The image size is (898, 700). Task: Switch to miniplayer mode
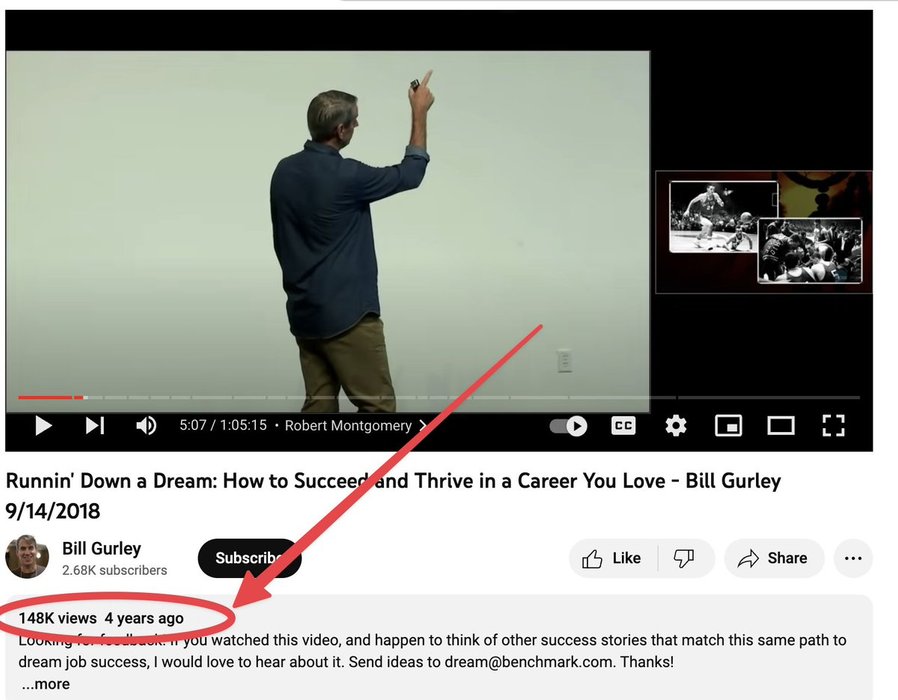(728, 426)
